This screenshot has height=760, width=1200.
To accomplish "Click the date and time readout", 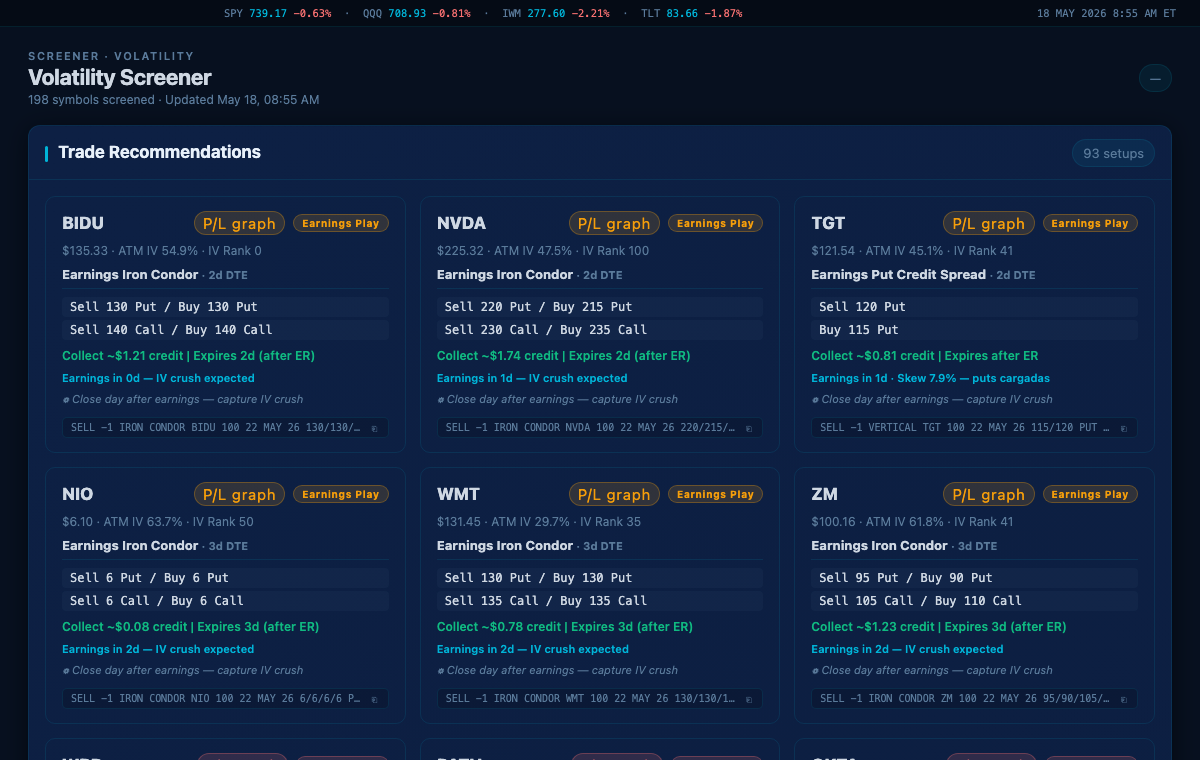I will [x=1106, y=14].
